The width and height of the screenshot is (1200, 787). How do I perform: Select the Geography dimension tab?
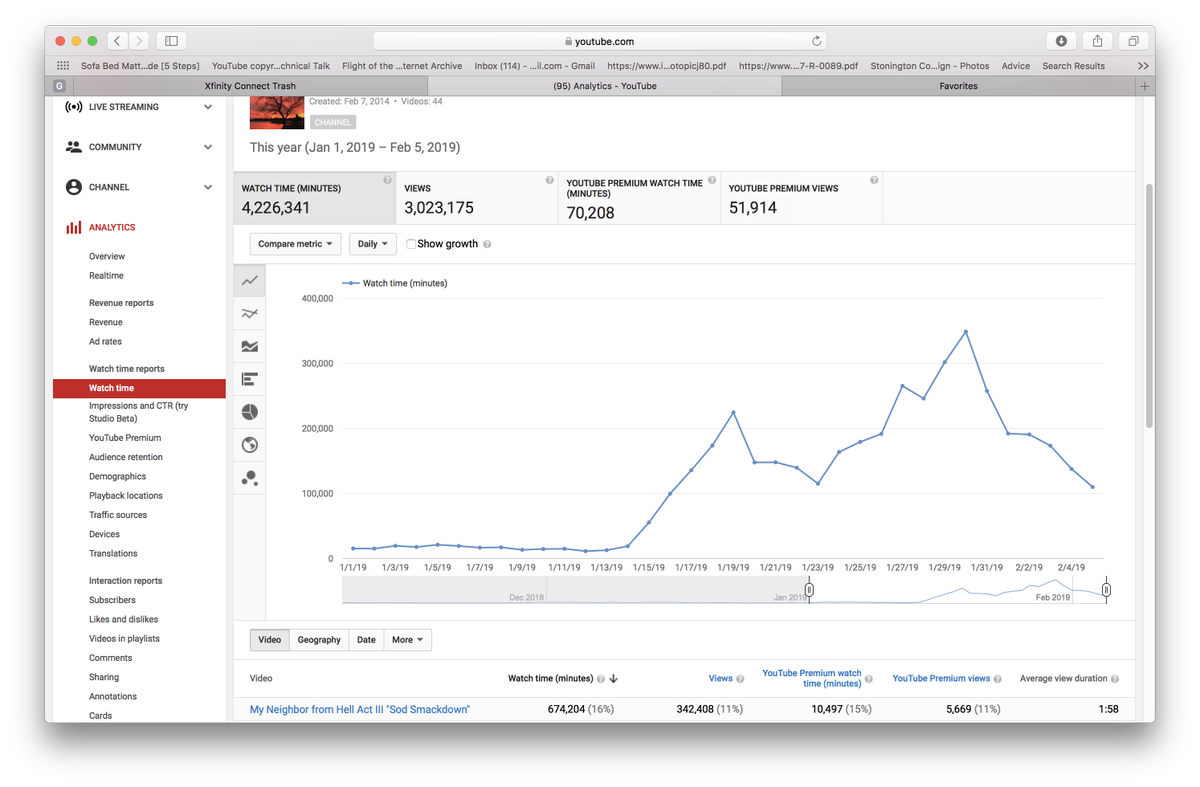click(x=319, y=640)
